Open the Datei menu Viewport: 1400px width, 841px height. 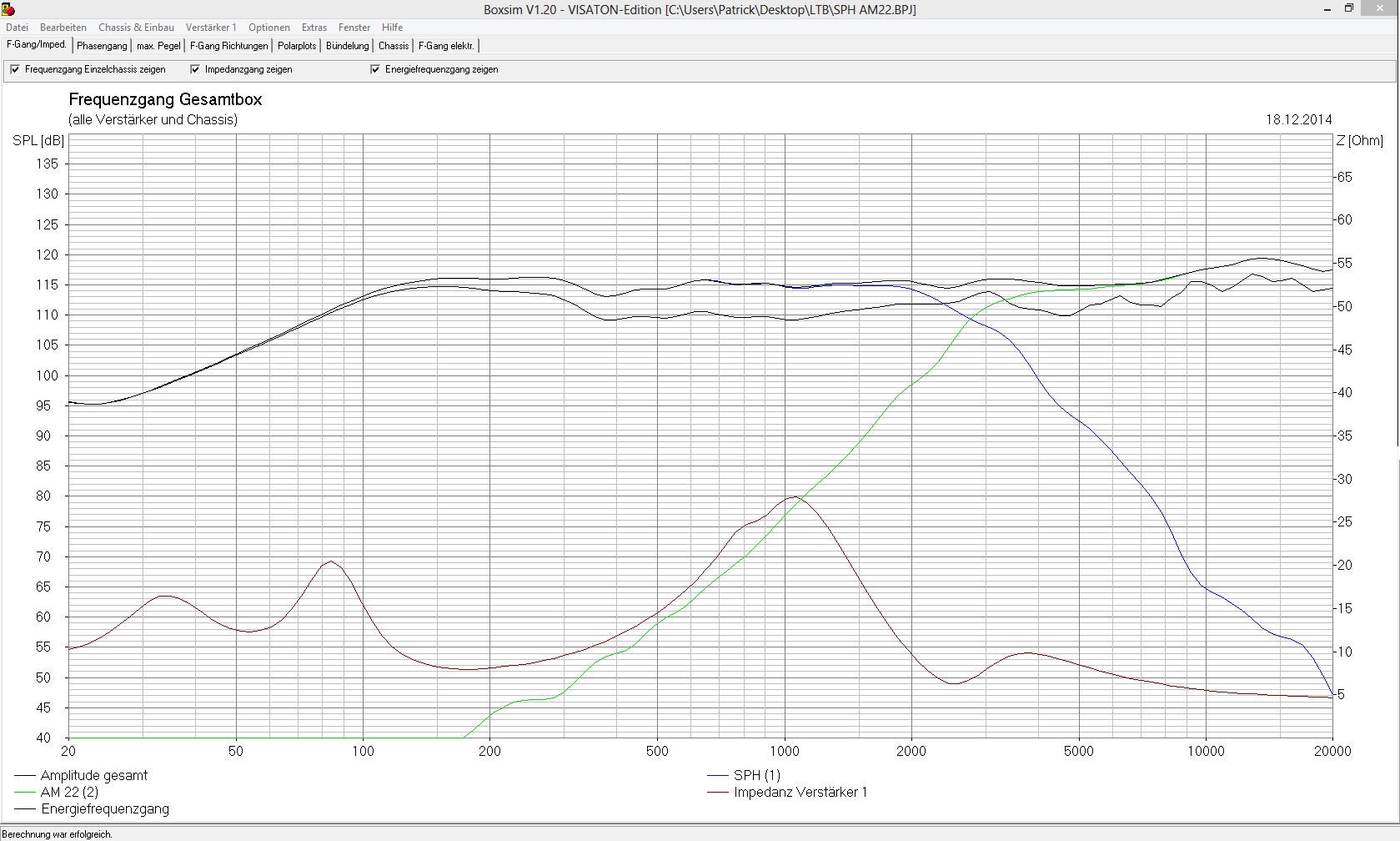tap(17, 28)
